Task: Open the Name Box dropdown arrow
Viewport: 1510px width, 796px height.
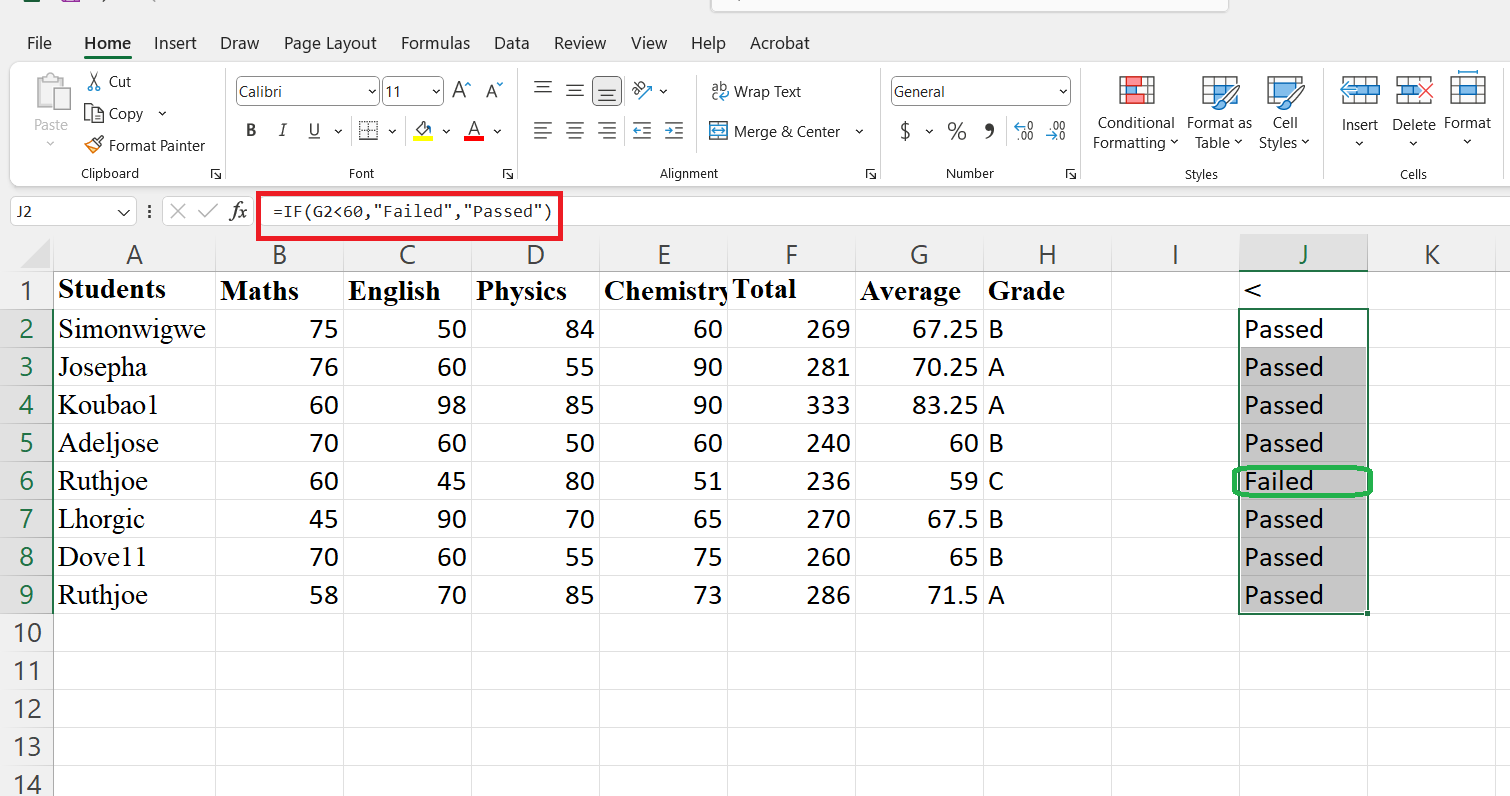Action: coord(125,212)
